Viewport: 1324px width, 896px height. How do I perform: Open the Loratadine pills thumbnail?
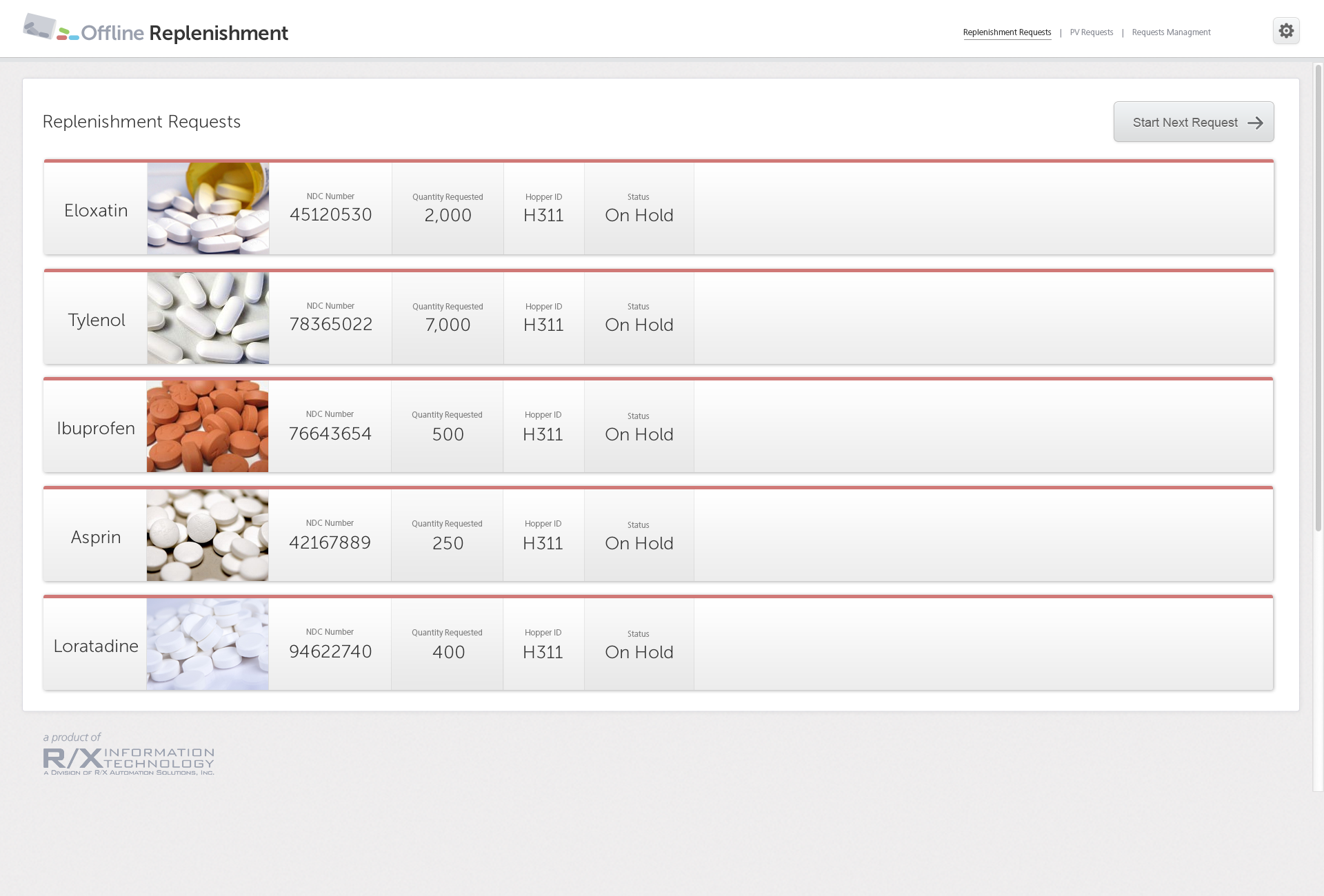[x=208, y=644]
